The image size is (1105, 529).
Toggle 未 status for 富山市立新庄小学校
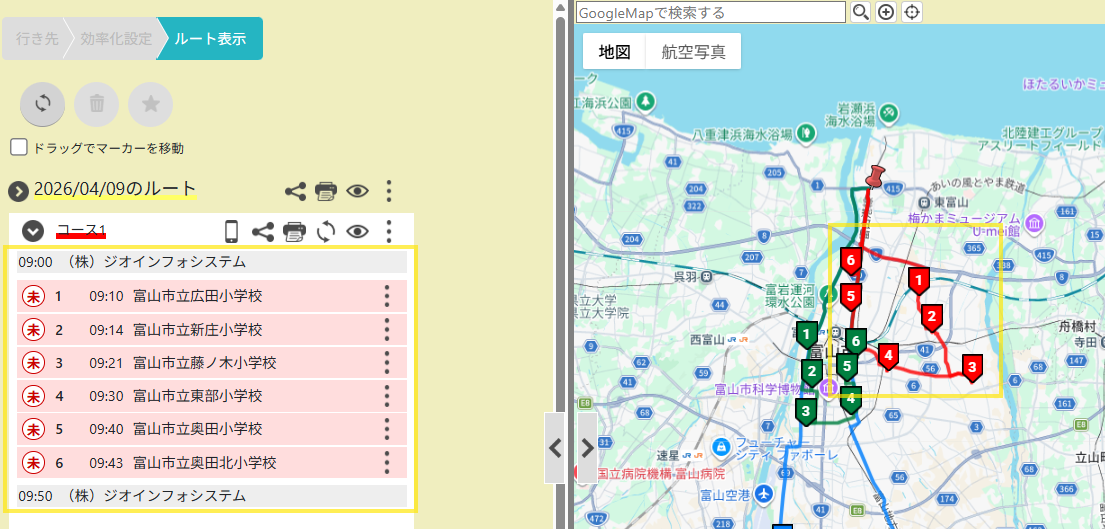(x=33, y=330)
